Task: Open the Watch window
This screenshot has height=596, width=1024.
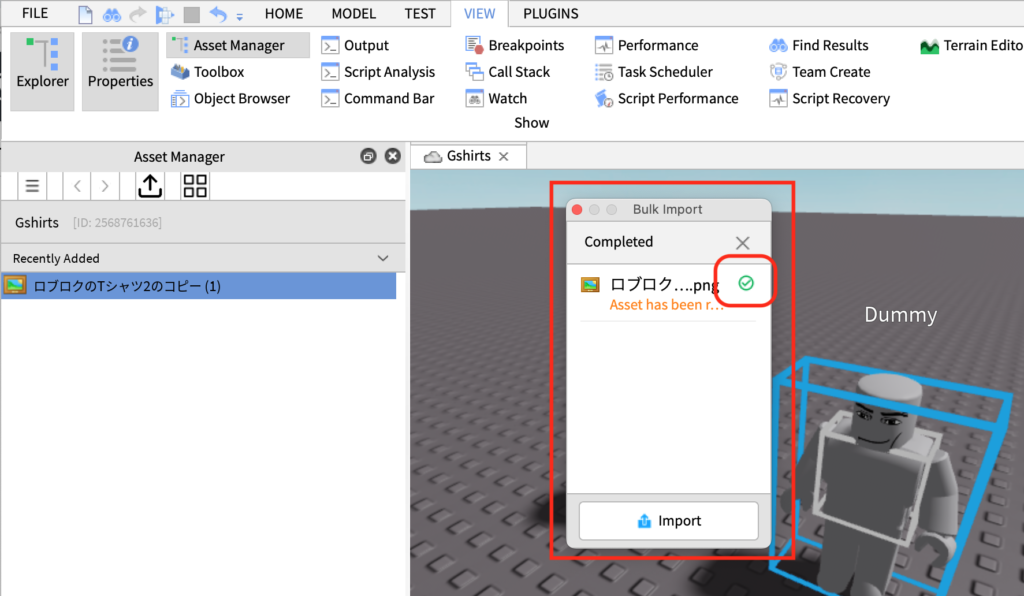Action: 496,99
